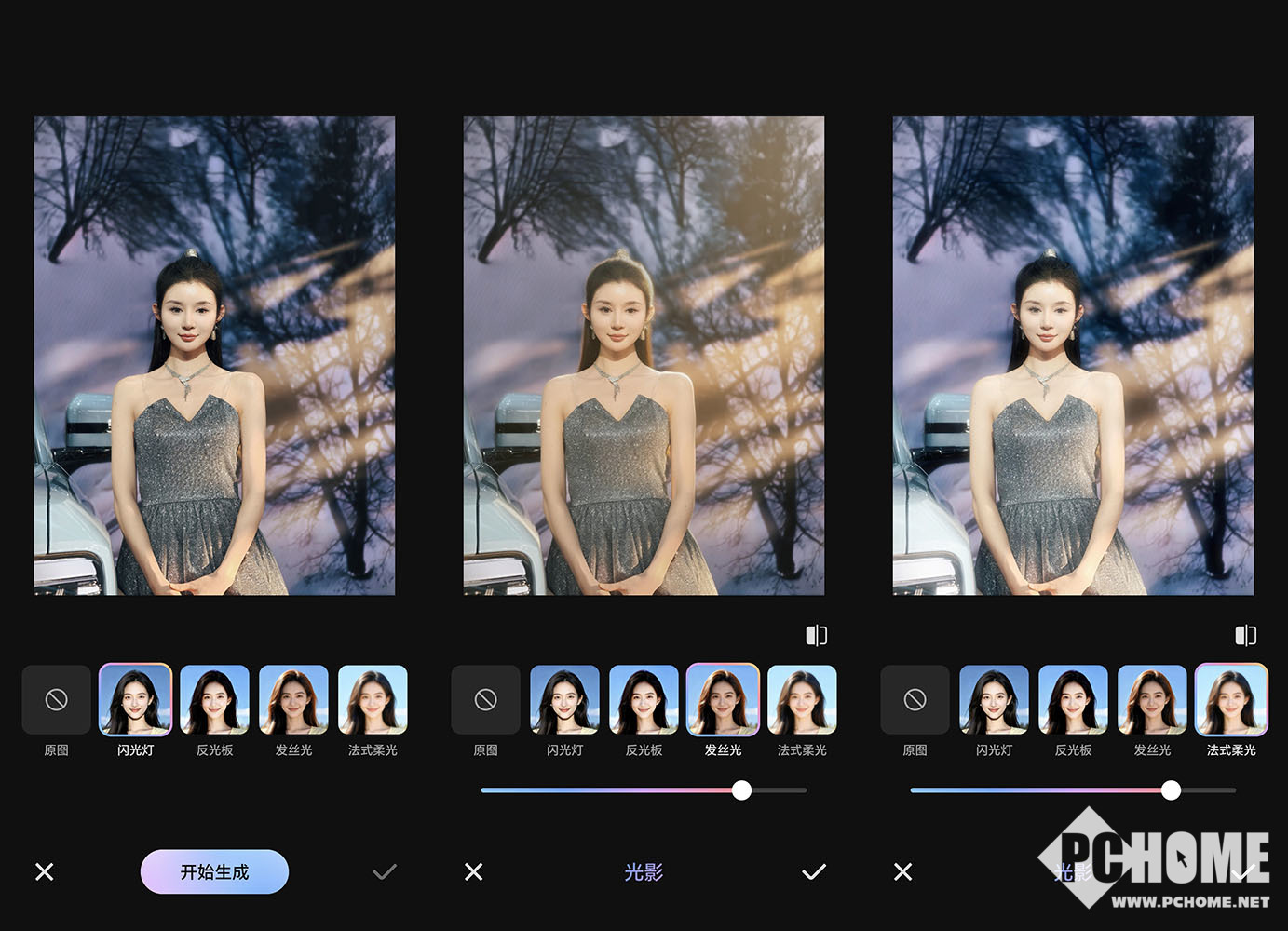
Task: Choose the 发丝光 thumbnail in the middle screen
Action: point(723,700)
